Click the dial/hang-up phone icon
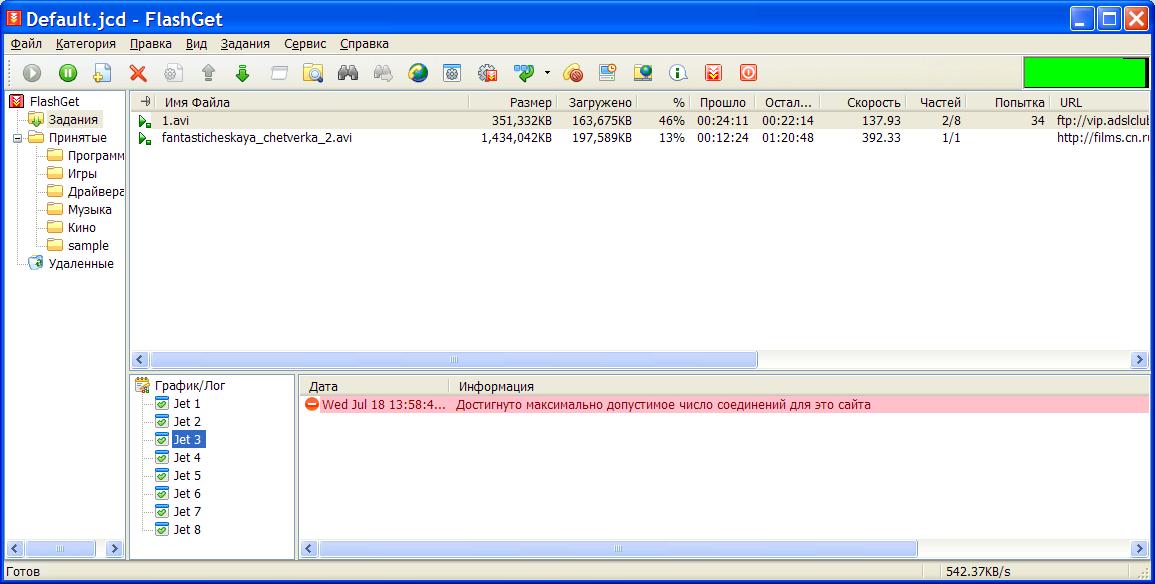This screenshot has height=584, width=1155. coord(573,73)
